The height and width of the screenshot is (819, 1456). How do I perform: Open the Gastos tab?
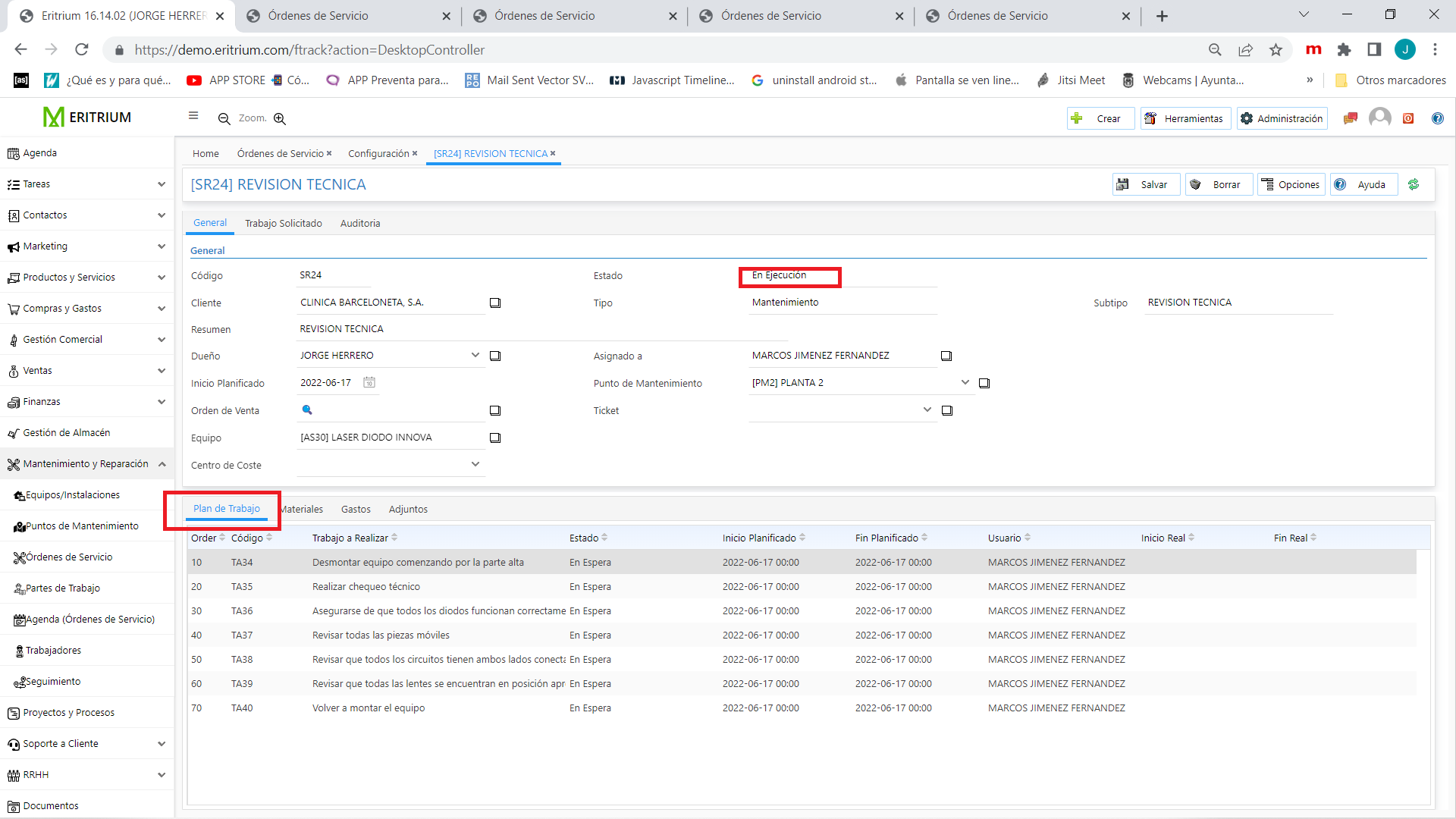tap(356, 510)
